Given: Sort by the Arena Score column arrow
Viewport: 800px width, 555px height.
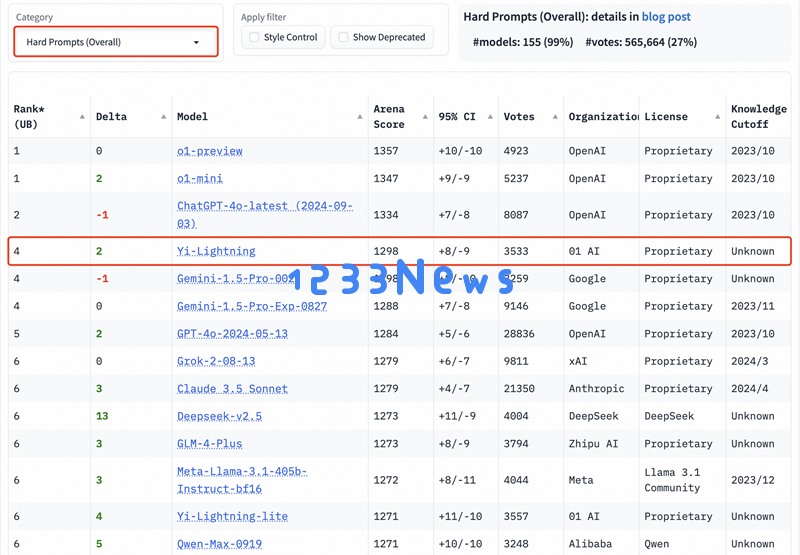Looking at the screenshot, I should (x=425, y=117).
